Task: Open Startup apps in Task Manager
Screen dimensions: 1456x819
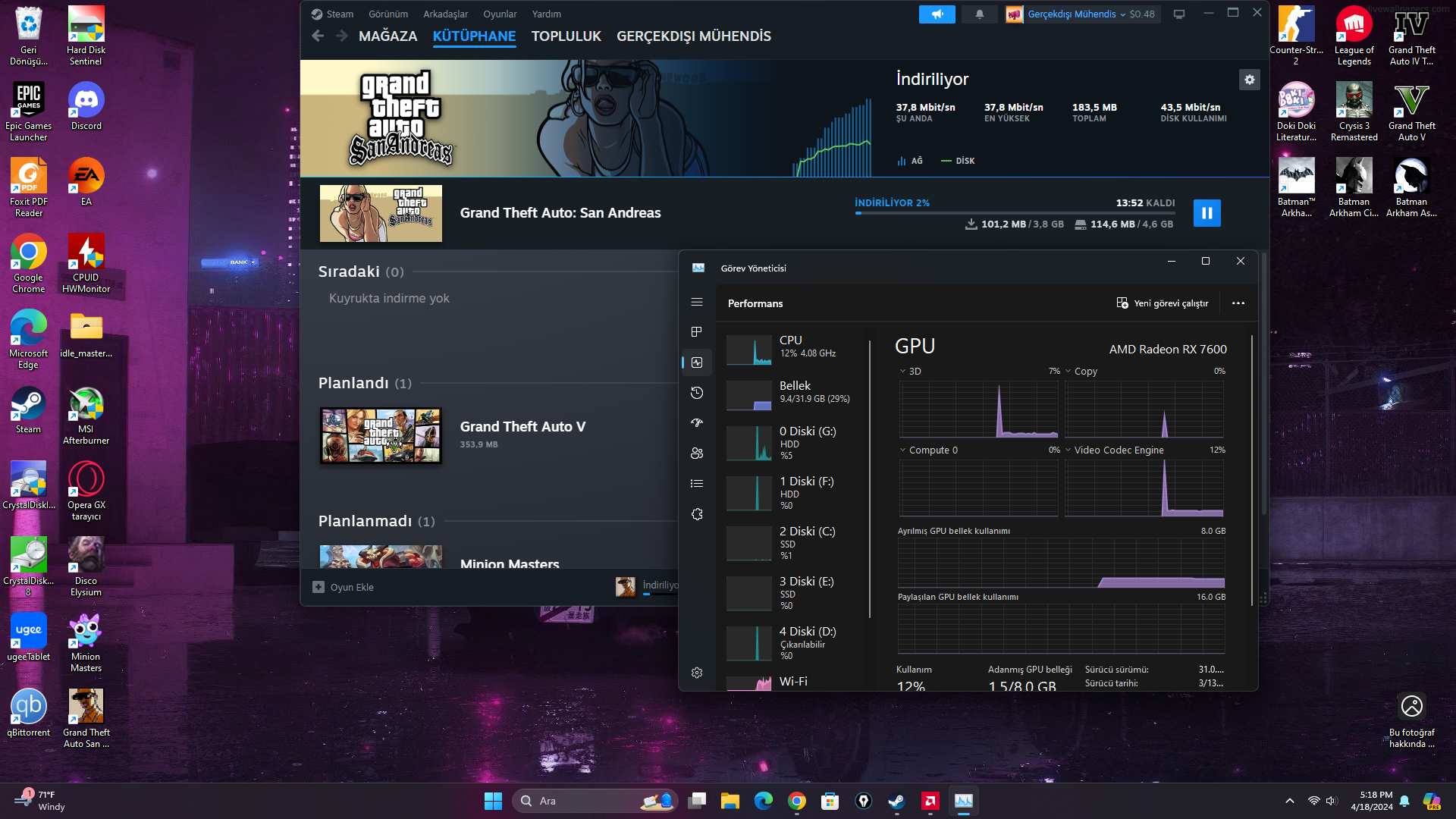Action: [697, 423]
